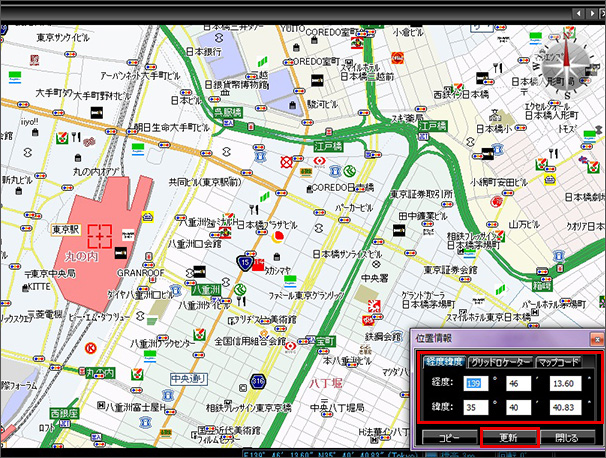606x458 pixels.
Task: Click the post office symbol beside 東京中央局
Action: (27, 274)
